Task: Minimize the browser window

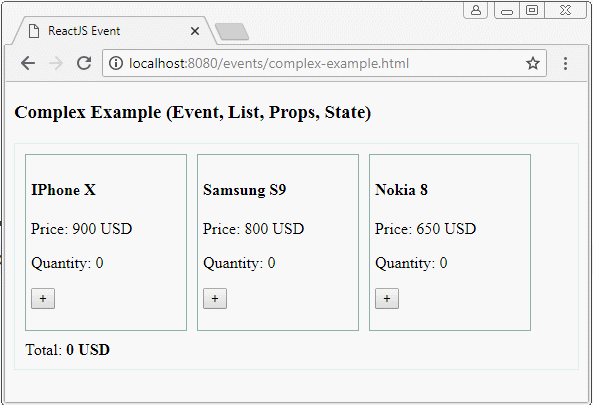Action: tap(507, 10)
